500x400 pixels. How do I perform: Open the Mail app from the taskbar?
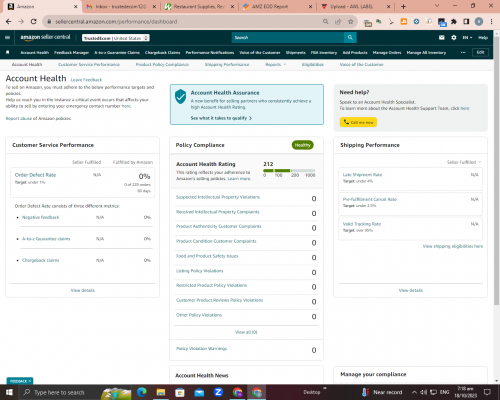(x=199, y=393)
